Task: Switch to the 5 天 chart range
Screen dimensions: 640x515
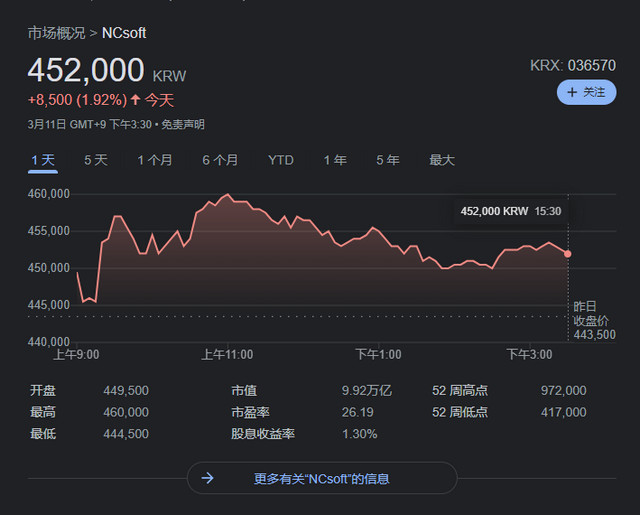Action: pyautogui.click(x=96, y=160)
